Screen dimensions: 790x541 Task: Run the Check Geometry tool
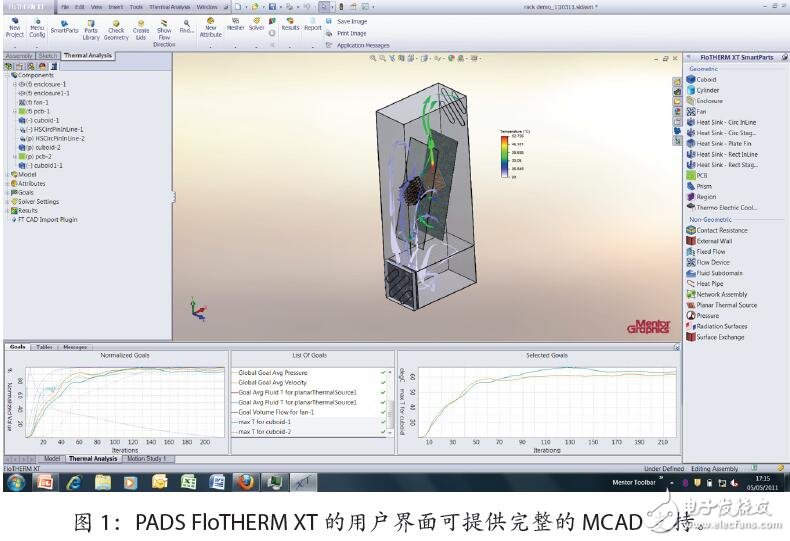tap(116, 26)
